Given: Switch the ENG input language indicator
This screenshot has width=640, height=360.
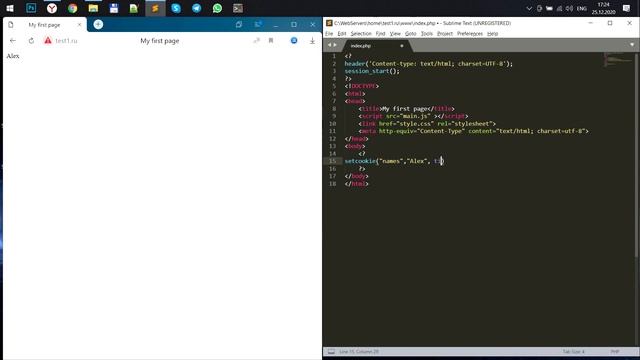Looking at the screenshot, I should (x=582, y=8).
